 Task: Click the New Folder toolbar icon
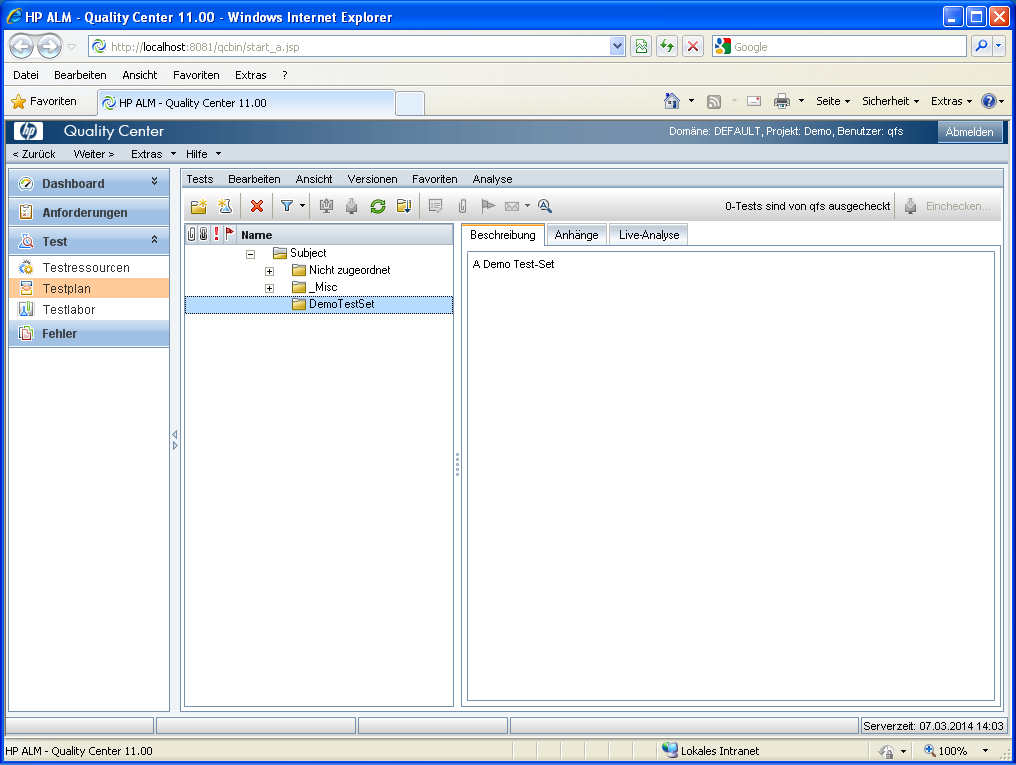[x=198, y=206]
